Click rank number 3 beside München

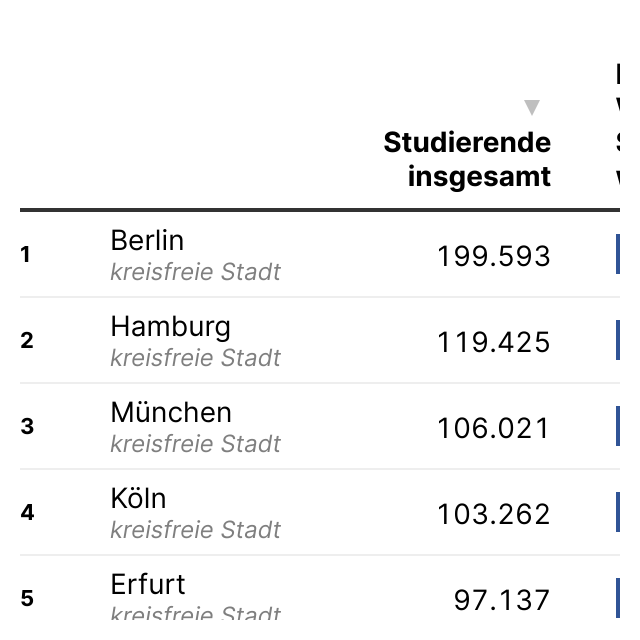tap(27, 427)
